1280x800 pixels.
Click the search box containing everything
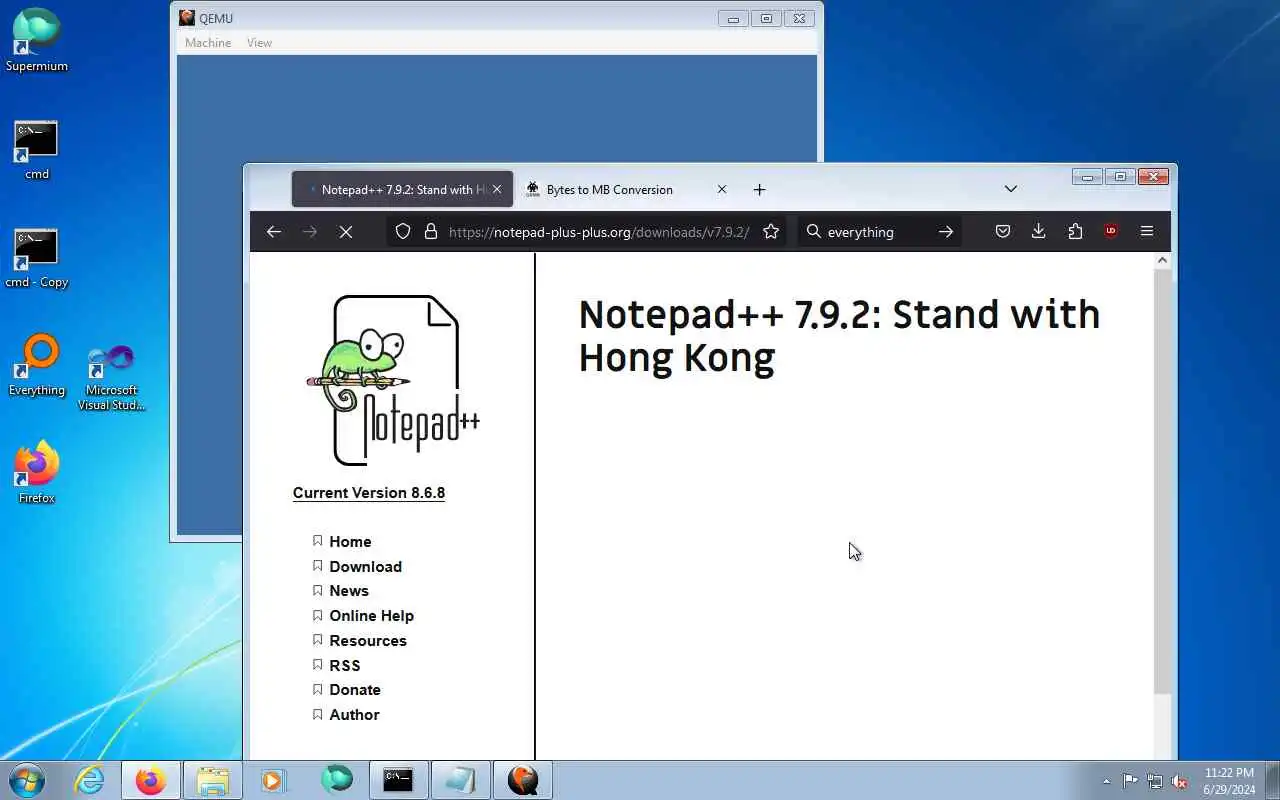click(x=878, y=231)
